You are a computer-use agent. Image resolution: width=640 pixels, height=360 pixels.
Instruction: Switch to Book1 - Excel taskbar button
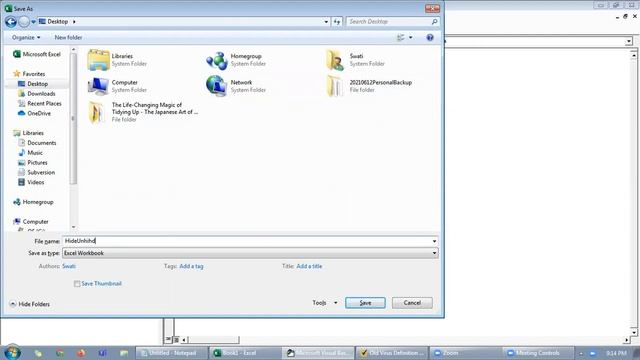pos(245,353)
